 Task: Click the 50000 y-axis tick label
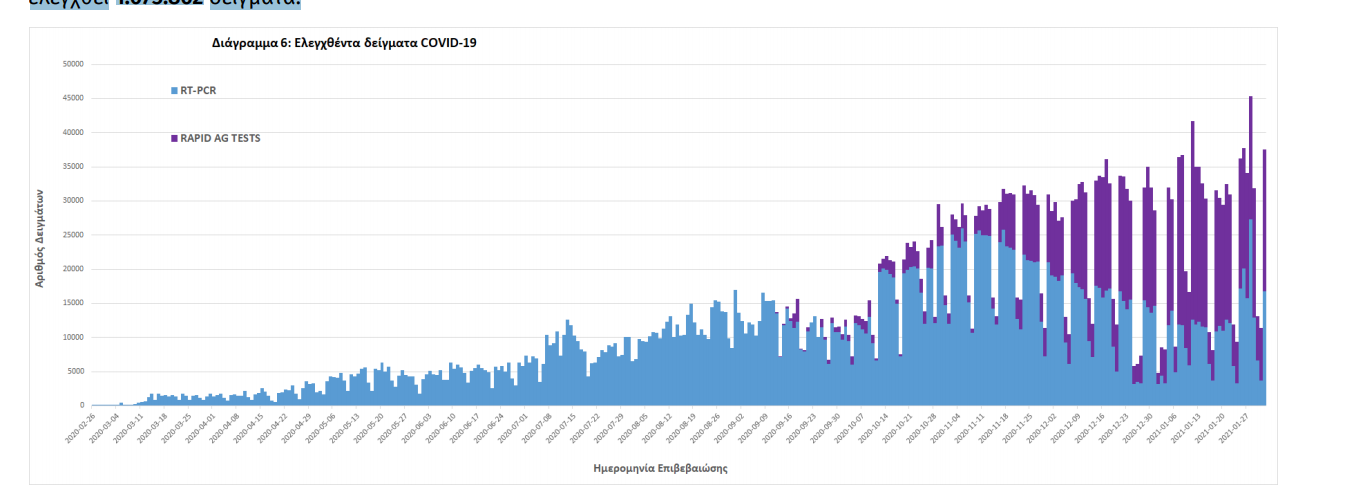(x=72, y=64)
